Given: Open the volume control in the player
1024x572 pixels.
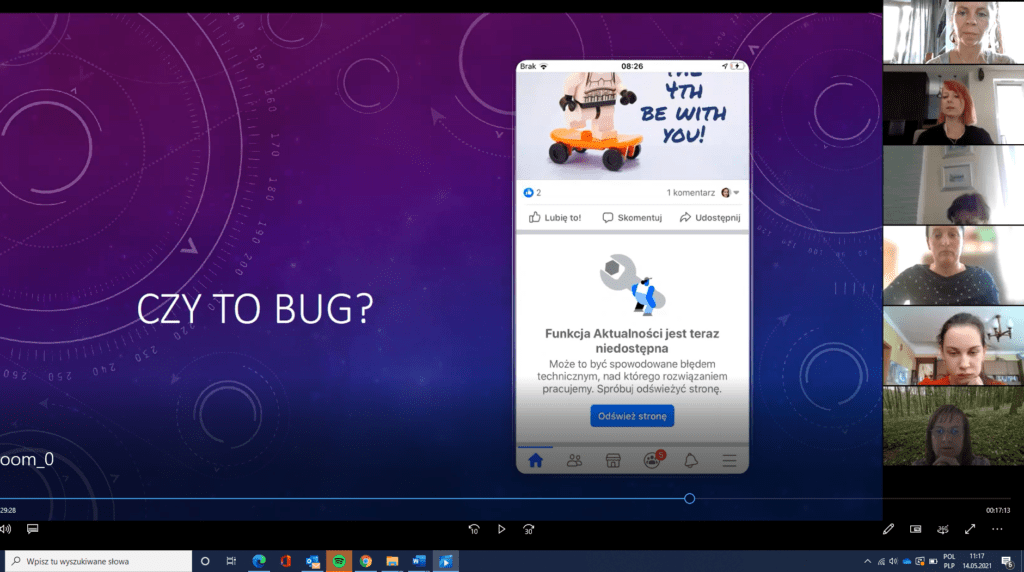Looking at the screenshot, I should click(5, 529).
